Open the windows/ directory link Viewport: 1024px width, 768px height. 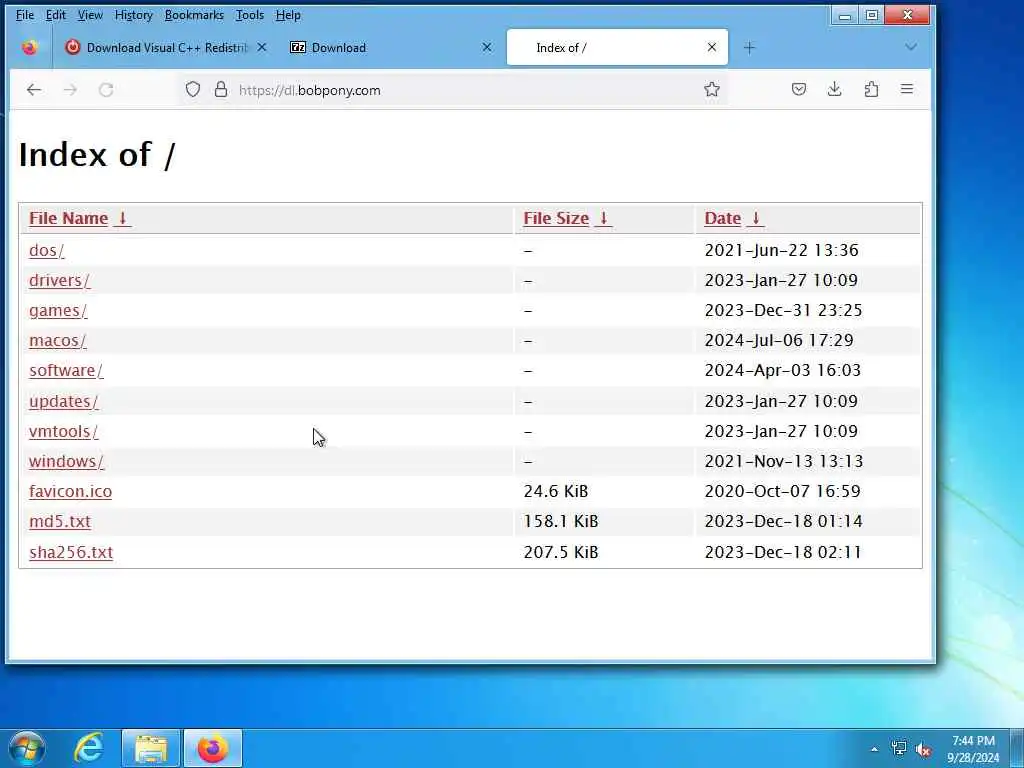pyautogui.click(x=66, y=461)
